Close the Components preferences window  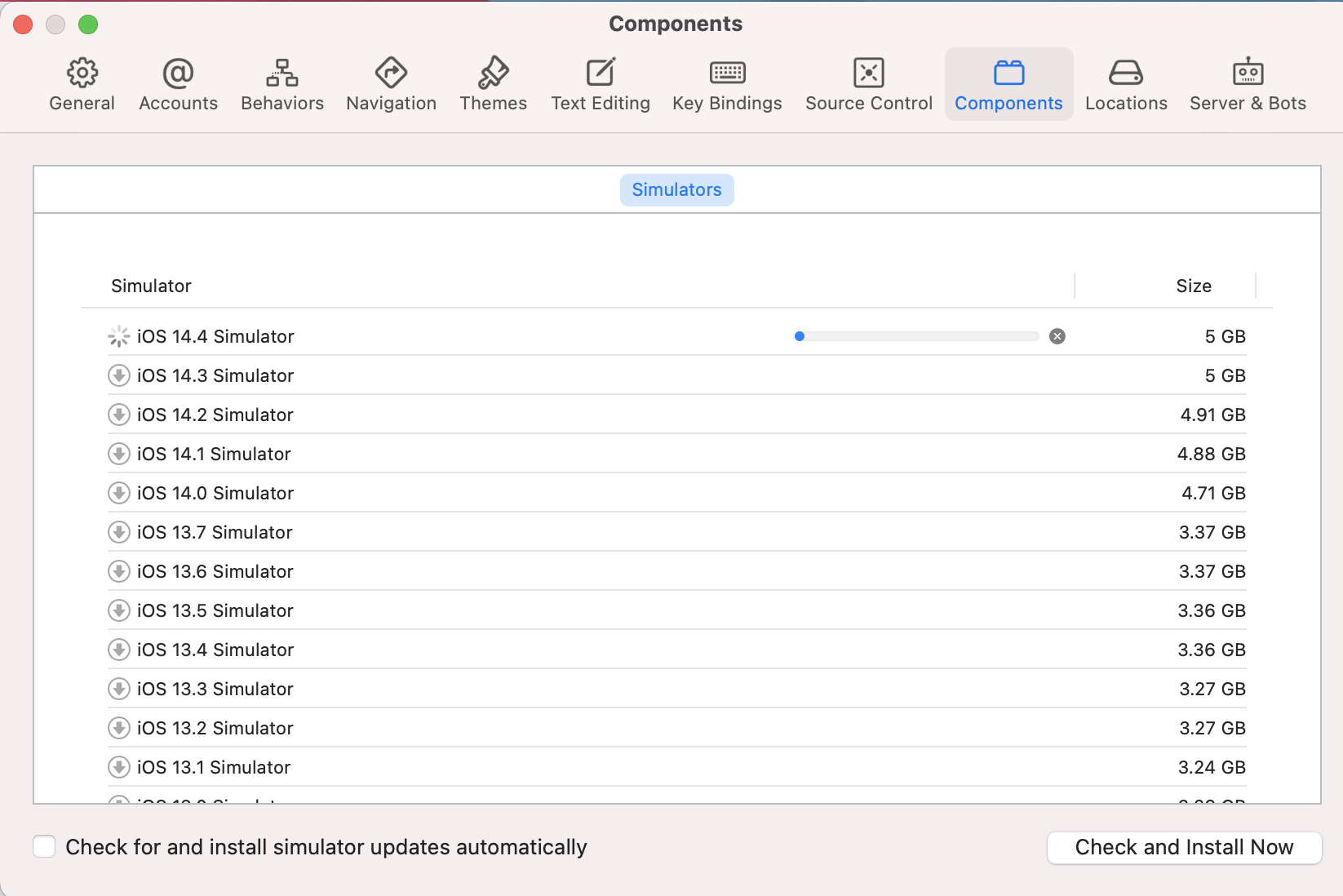(x=23, y=24)
